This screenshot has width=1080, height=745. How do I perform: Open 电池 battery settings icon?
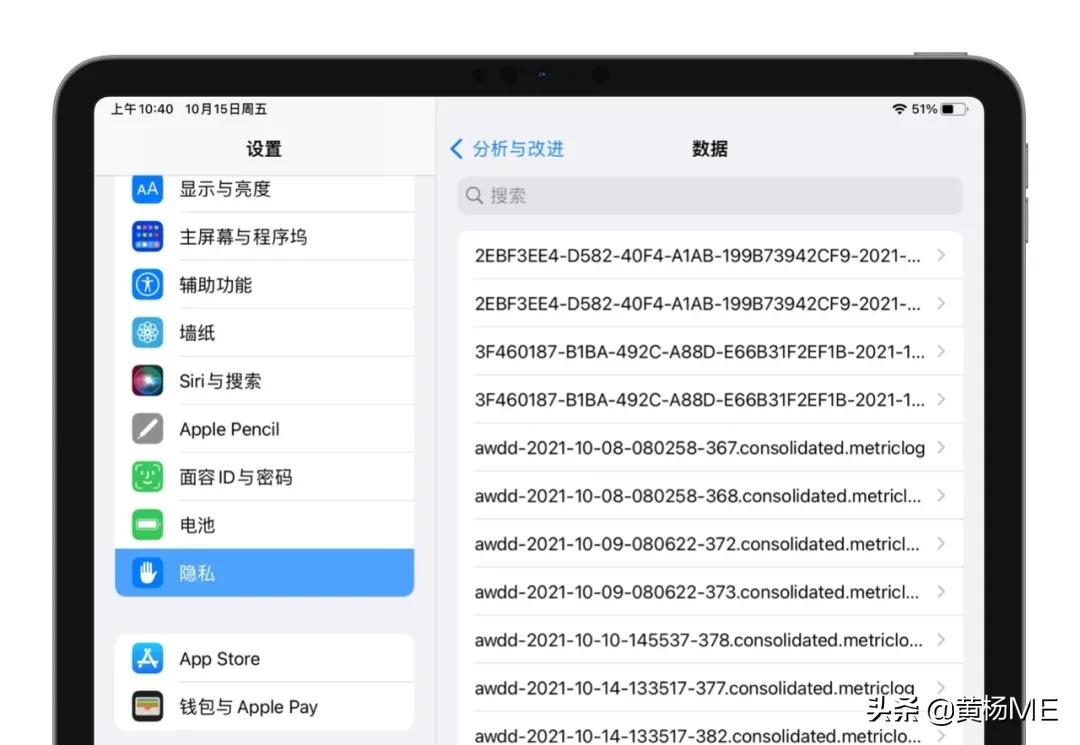click(x=147, y=524)
